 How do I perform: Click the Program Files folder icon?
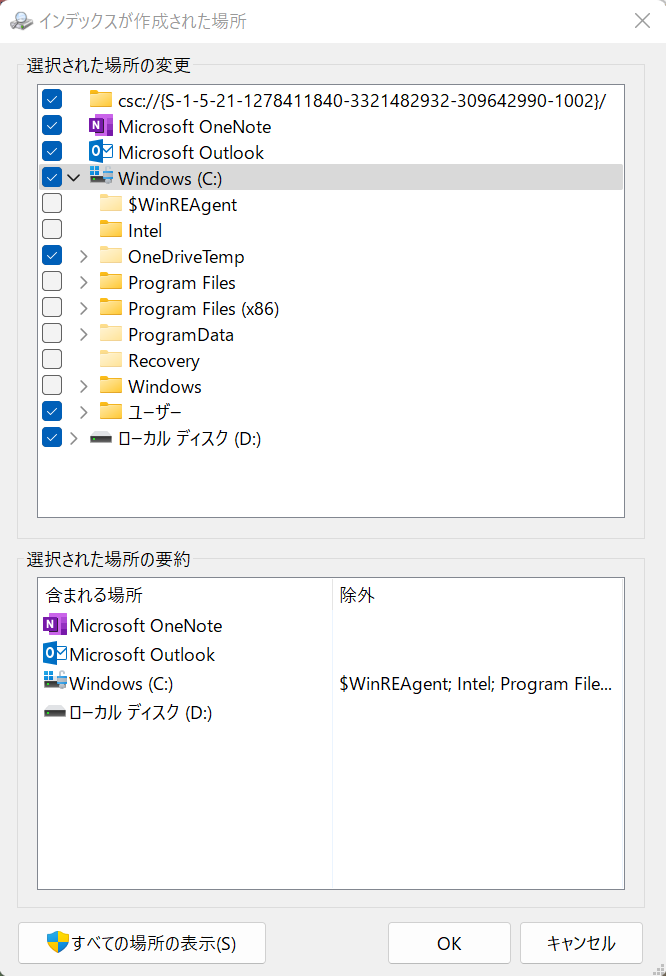point(111,281)
